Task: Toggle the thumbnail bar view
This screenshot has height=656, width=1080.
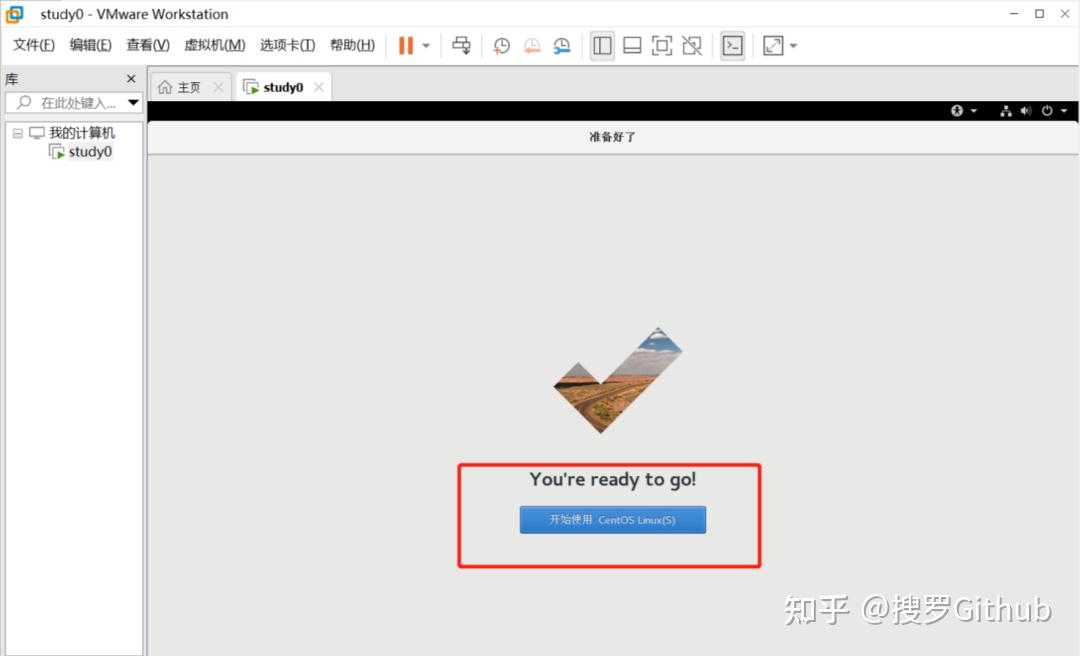Action: click(632, 45)
